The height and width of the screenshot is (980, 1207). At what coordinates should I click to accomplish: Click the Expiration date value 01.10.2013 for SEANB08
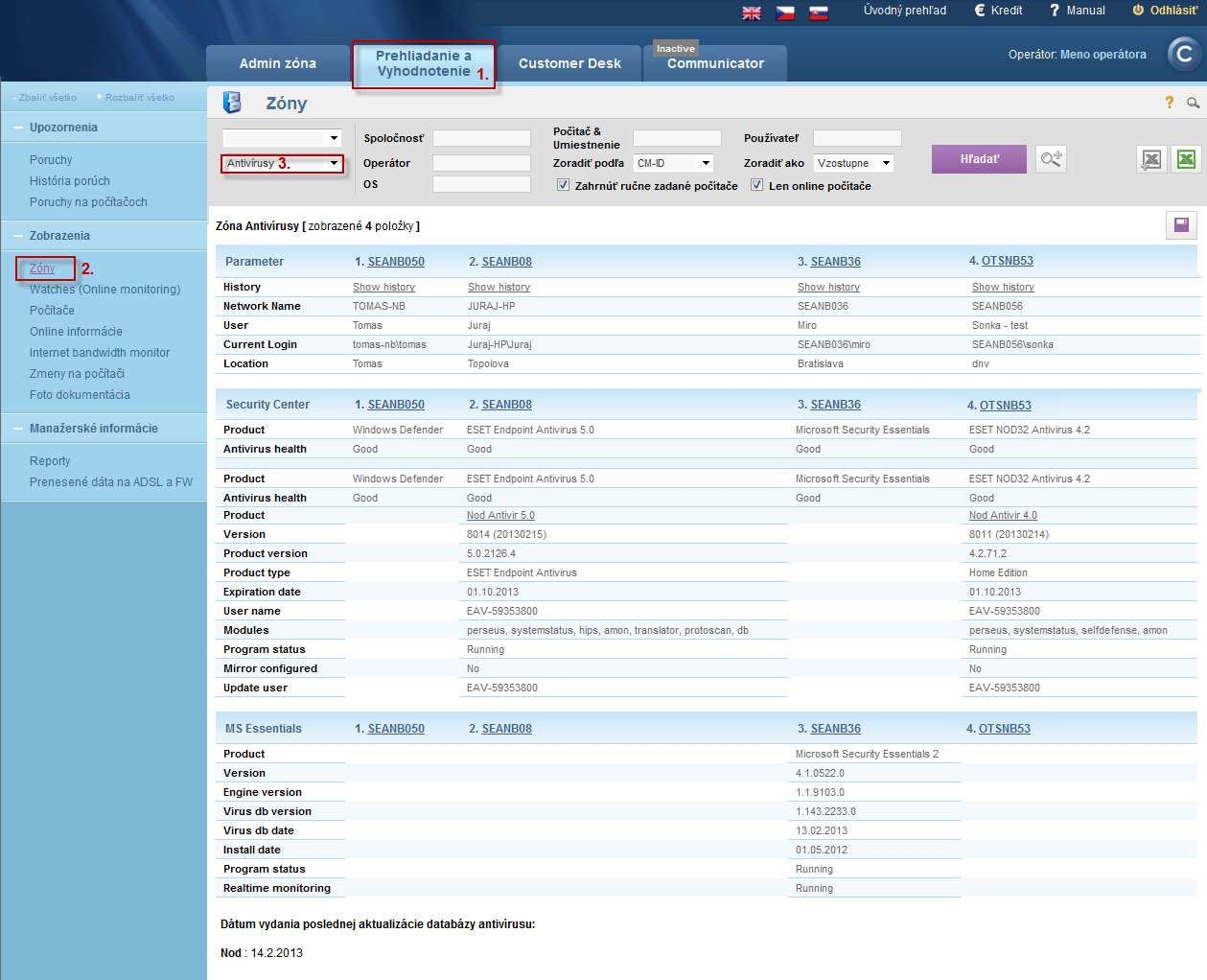pos(492,592)
